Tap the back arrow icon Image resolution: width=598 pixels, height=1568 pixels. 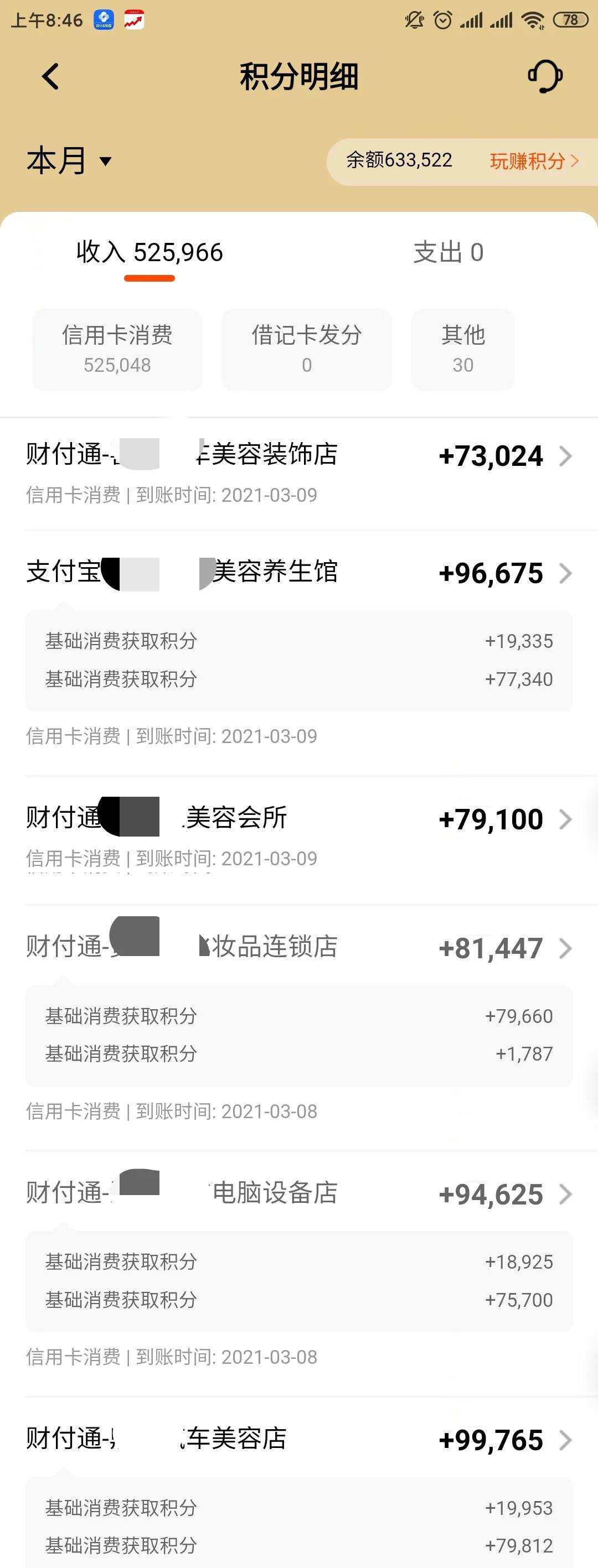click(x=50, y=77)
